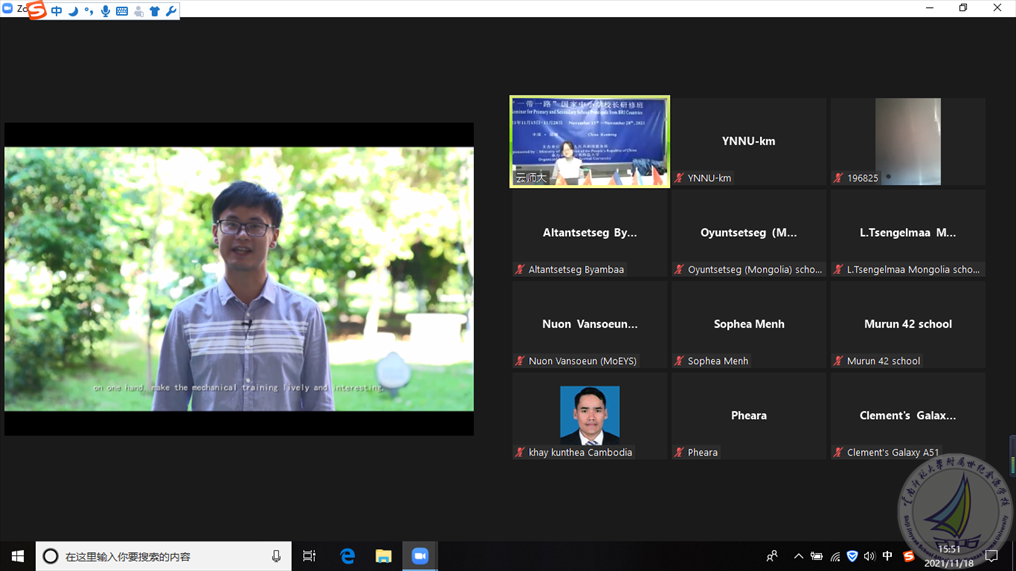Open Task View from the taskbar
The image size is (1016, 571).
pyautogui.click(x=309, y=556)
